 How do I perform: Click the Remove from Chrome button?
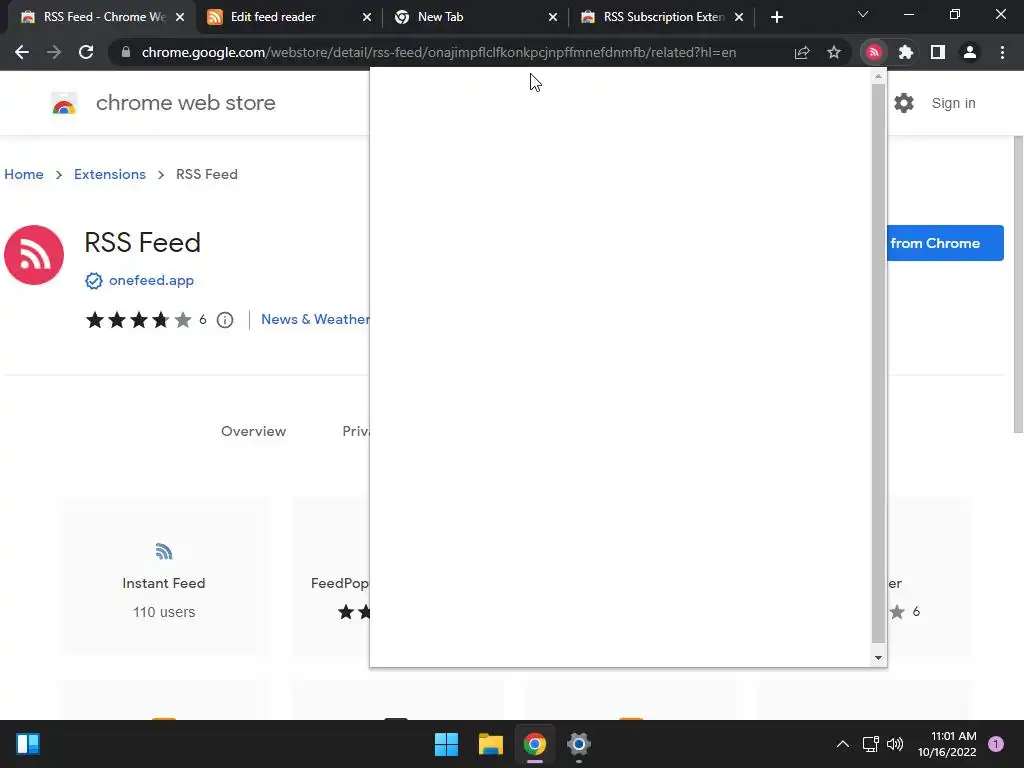coord(945,243)
